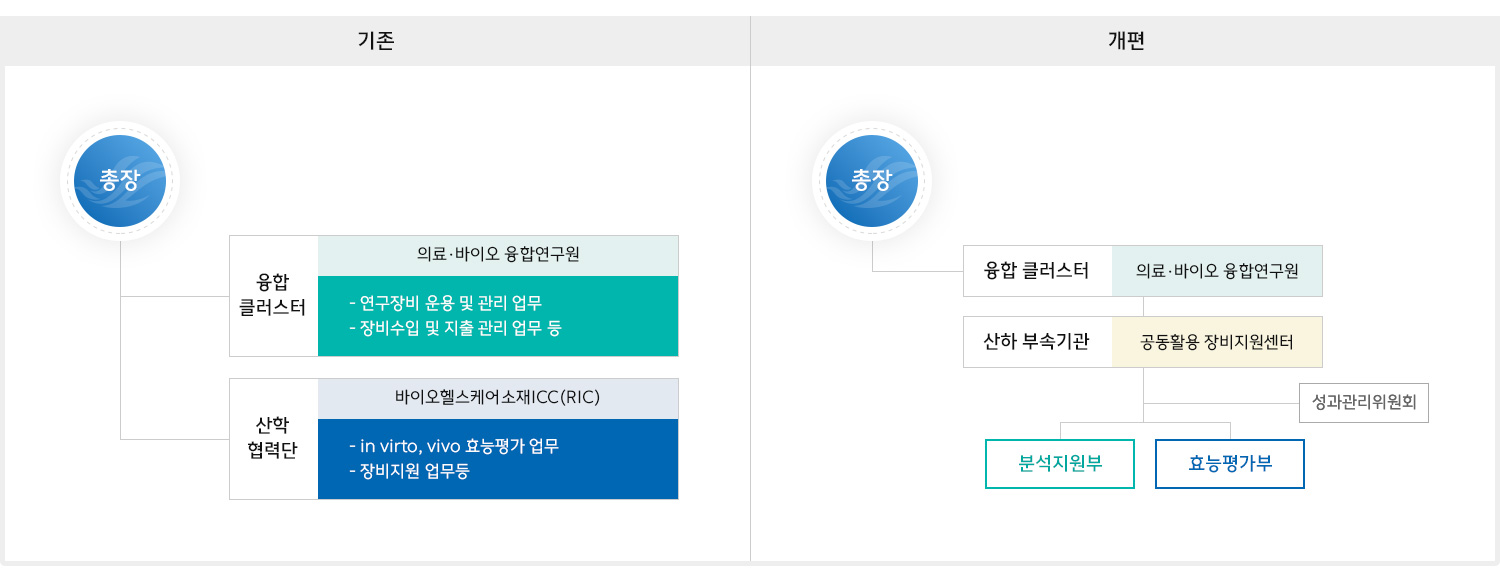Open the 효능평가부 department box
The image size is (1500, 582).
coord(1230,464)
